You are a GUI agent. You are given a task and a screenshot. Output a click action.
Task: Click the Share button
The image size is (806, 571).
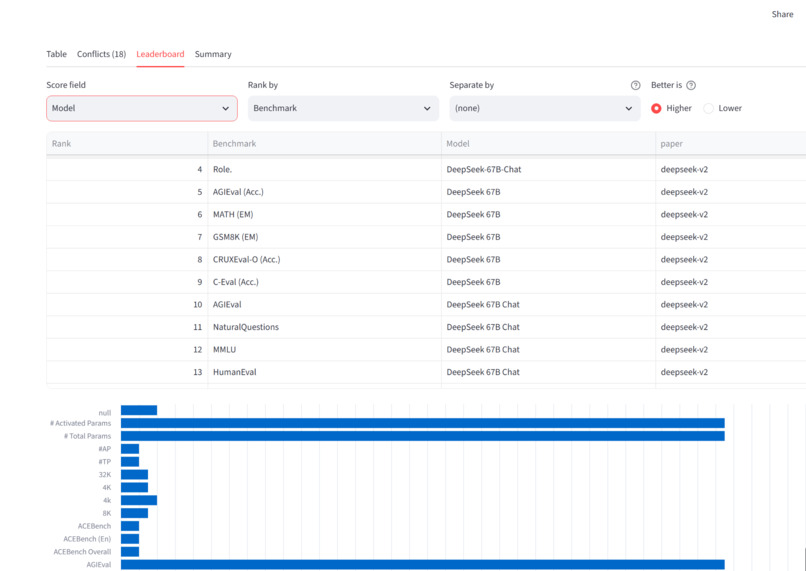point(782,14)
